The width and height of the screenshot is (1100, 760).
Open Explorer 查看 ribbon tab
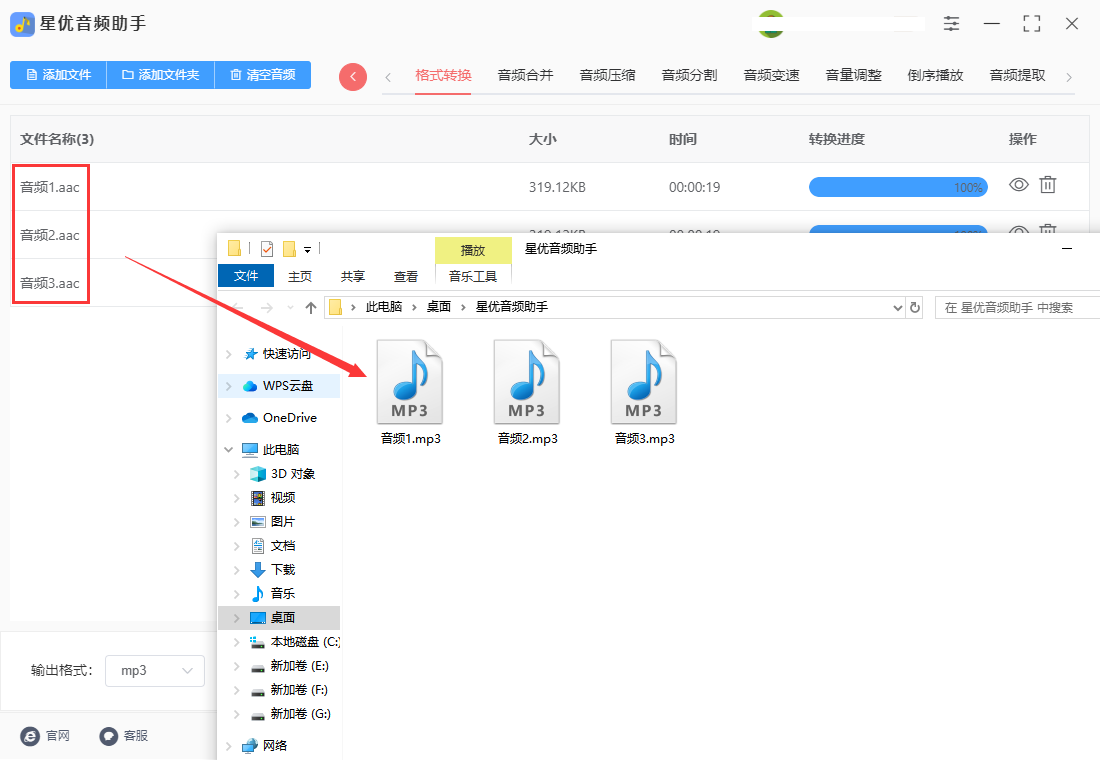(405, 276)
